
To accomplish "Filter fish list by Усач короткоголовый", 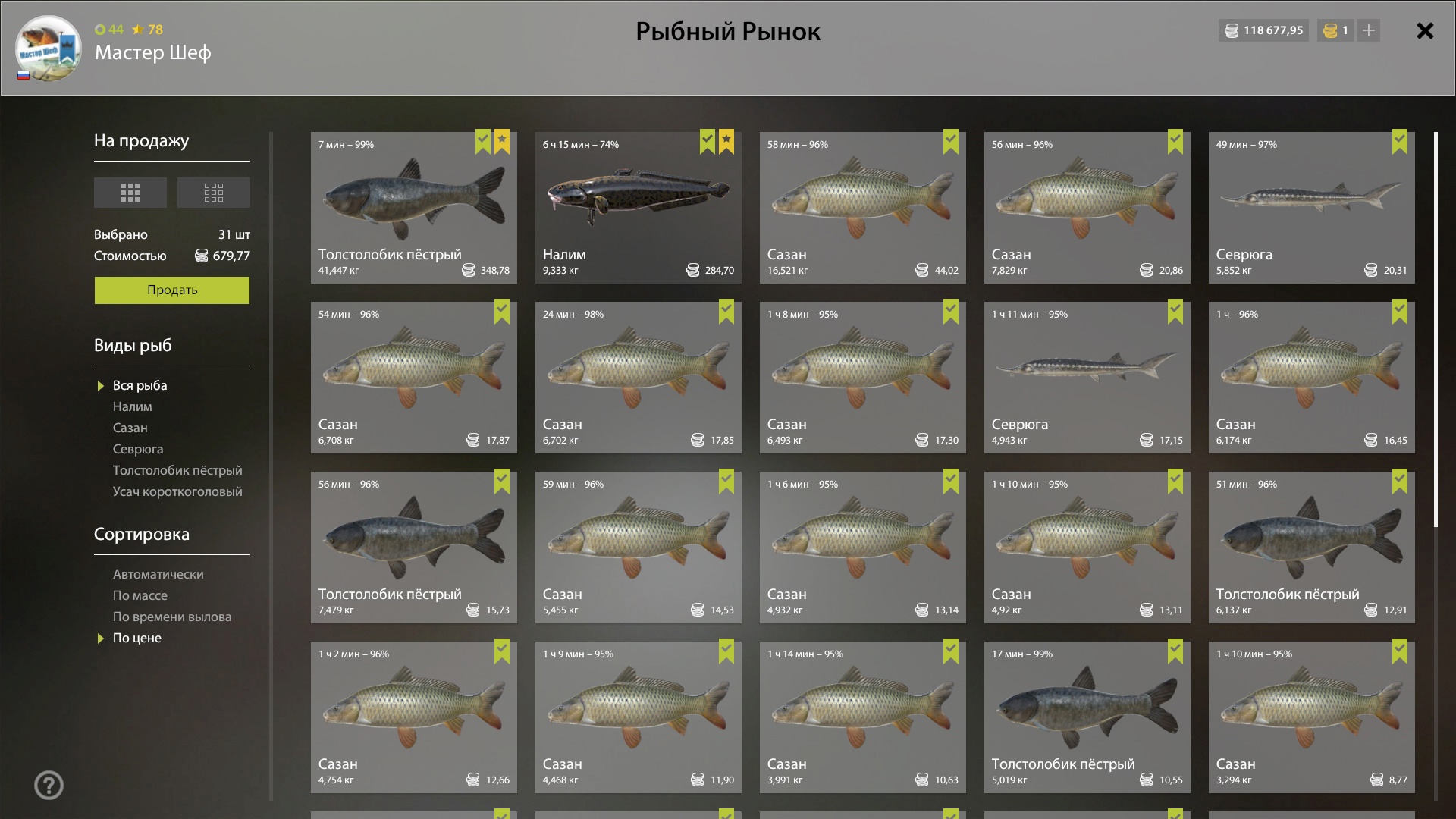I will [x=177, y=492].
